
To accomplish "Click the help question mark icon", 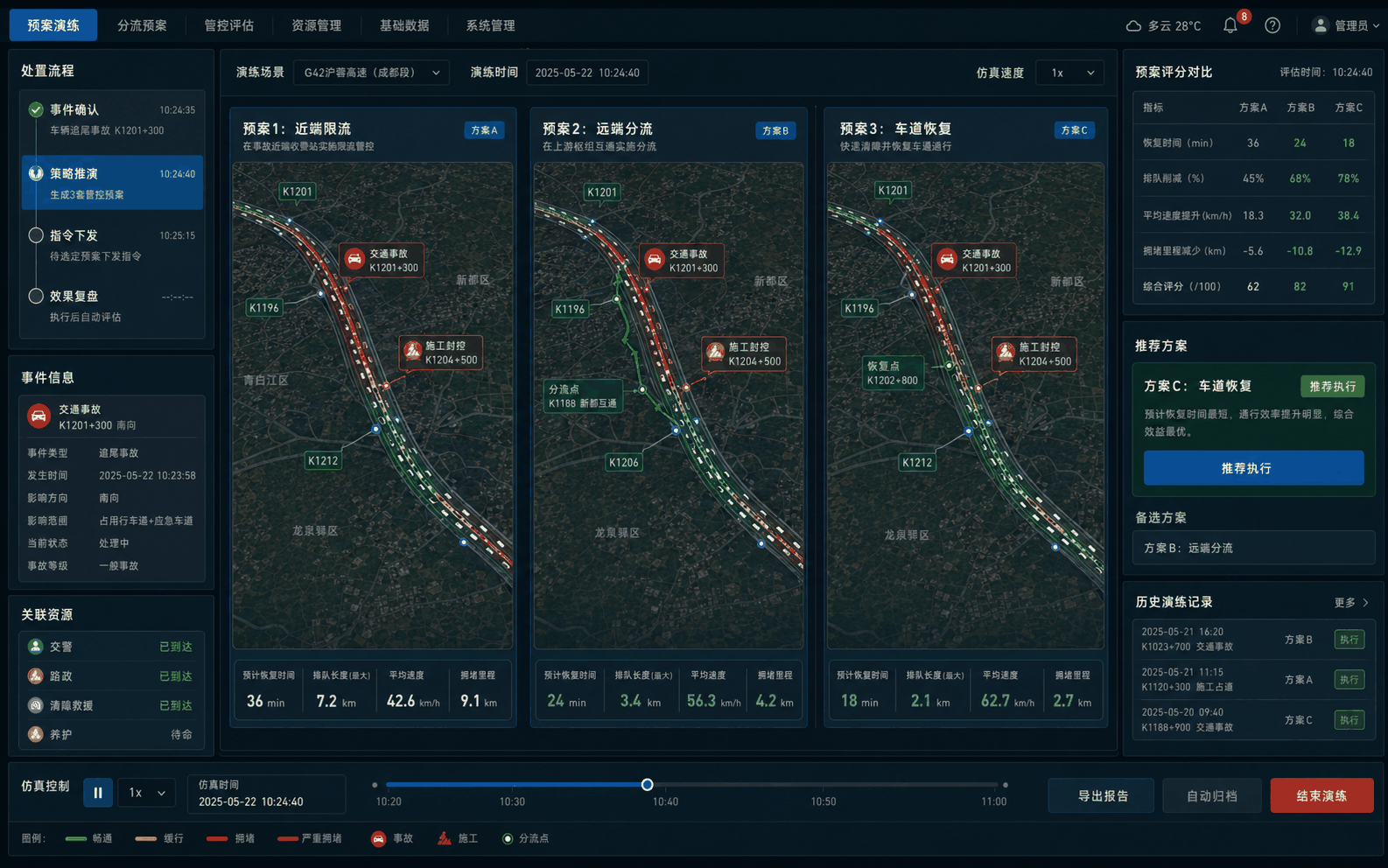I will 1272,25.
